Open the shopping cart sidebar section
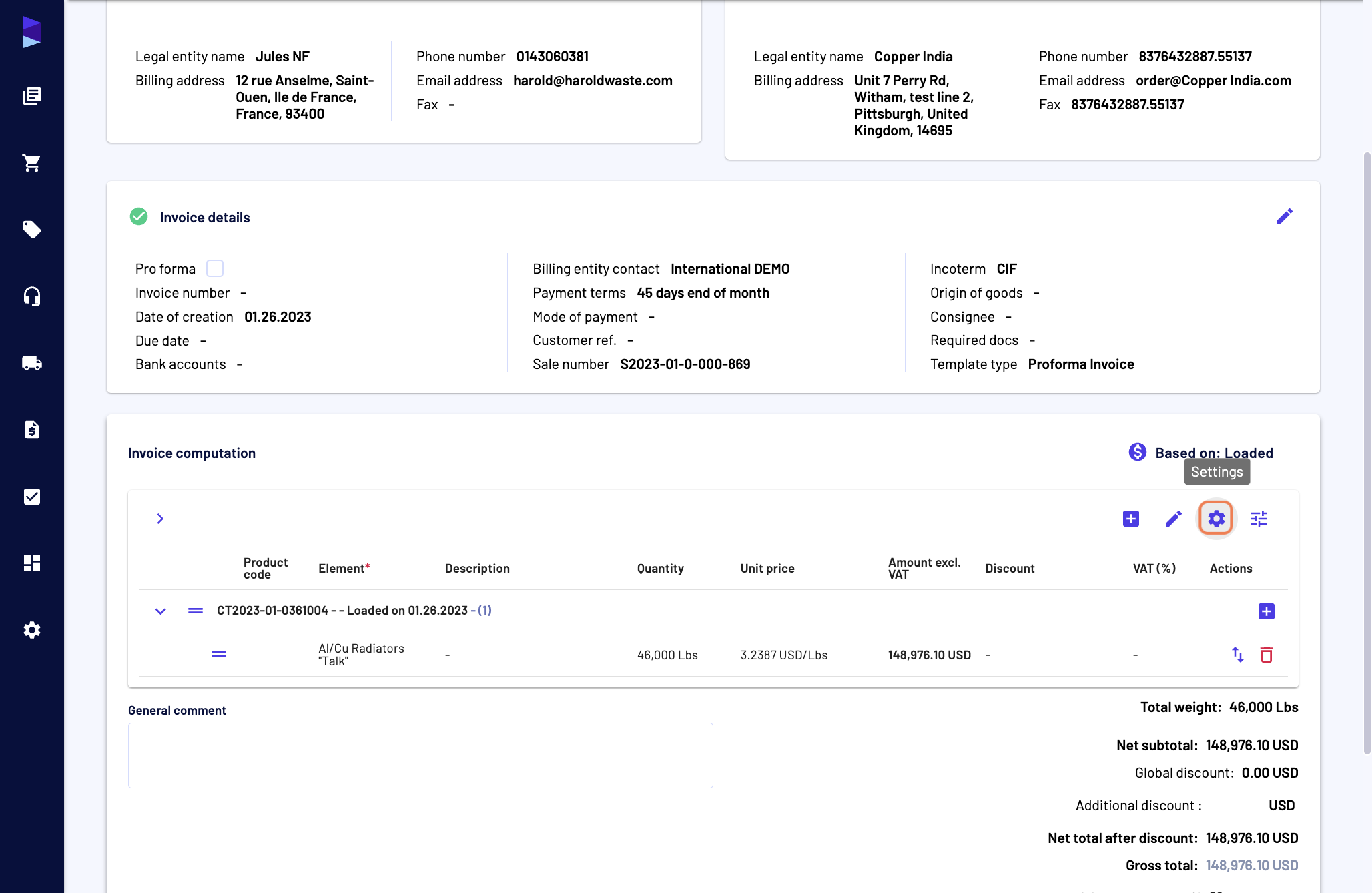Image resolution: width=1372 pixels, height=893 pixels. click(31, 163)
